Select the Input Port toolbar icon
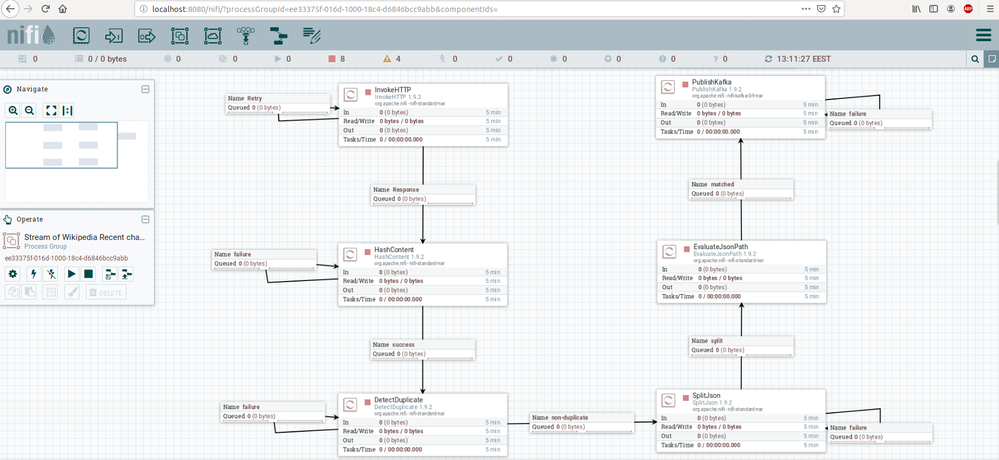 (x=113, y=36)
